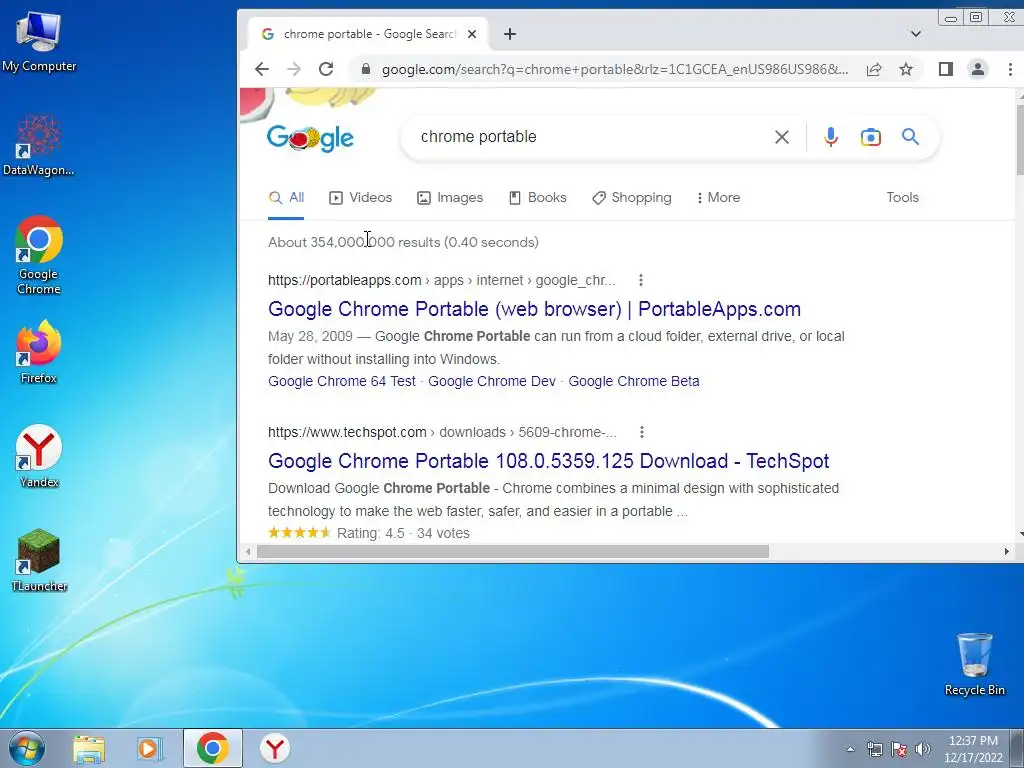
Task: Click the Google logo
Action: [x=310, y=138]
